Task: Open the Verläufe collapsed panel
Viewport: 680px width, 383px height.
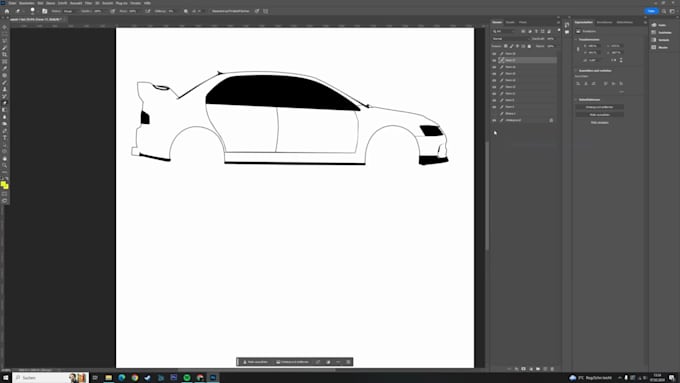Action: tap(660, 40)
